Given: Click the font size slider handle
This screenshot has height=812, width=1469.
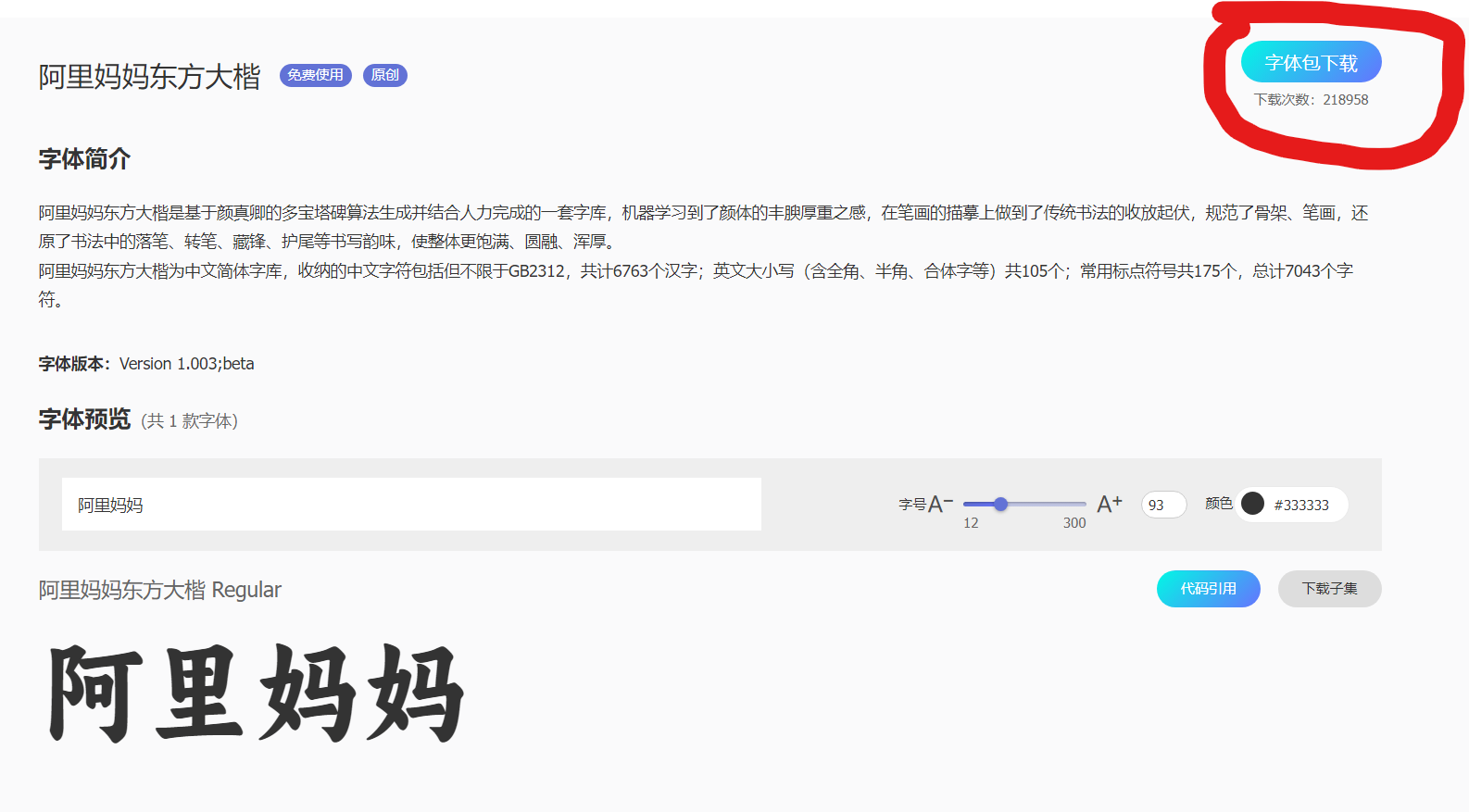Looking at the screenshot, I should (x=1000, y=504).
